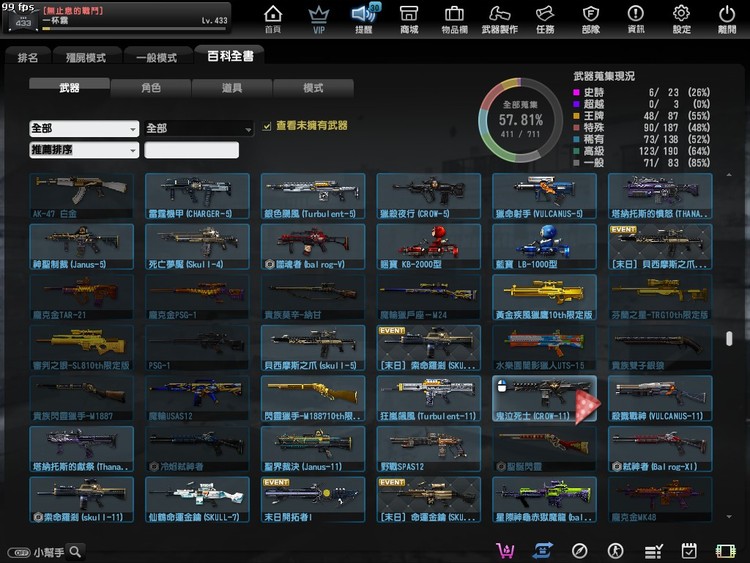Expand the second 全部 filter dropdown
The image size is (750, 563).
(198, 129)
